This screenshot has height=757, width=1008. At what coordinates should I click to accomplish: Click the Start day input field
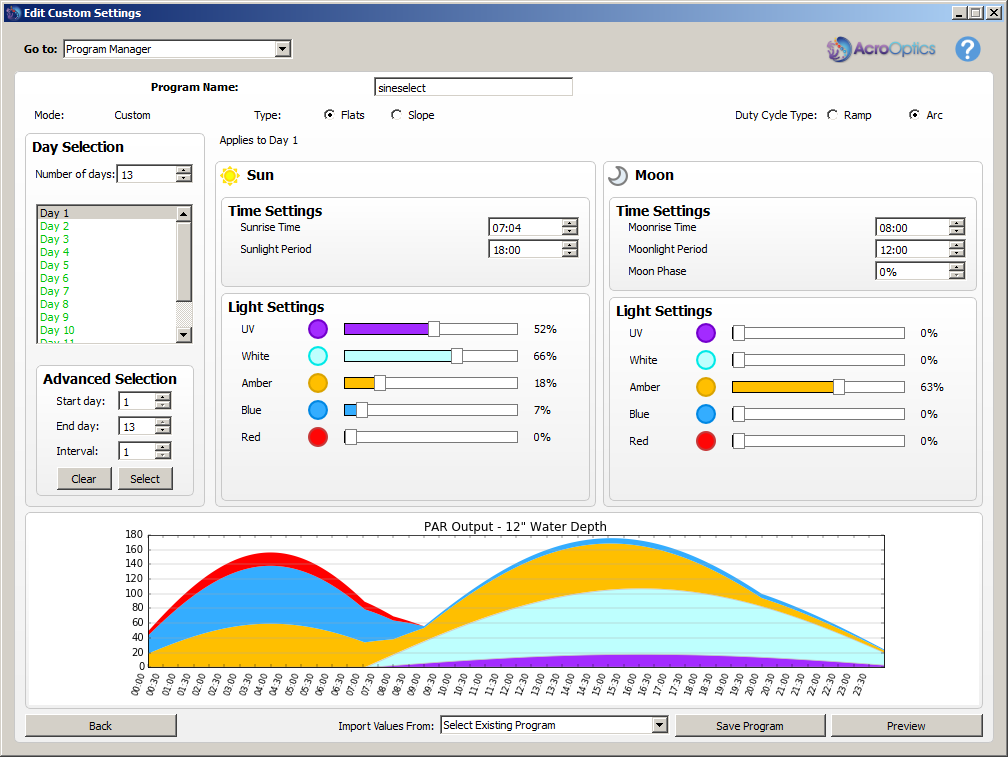click(138, 402)
